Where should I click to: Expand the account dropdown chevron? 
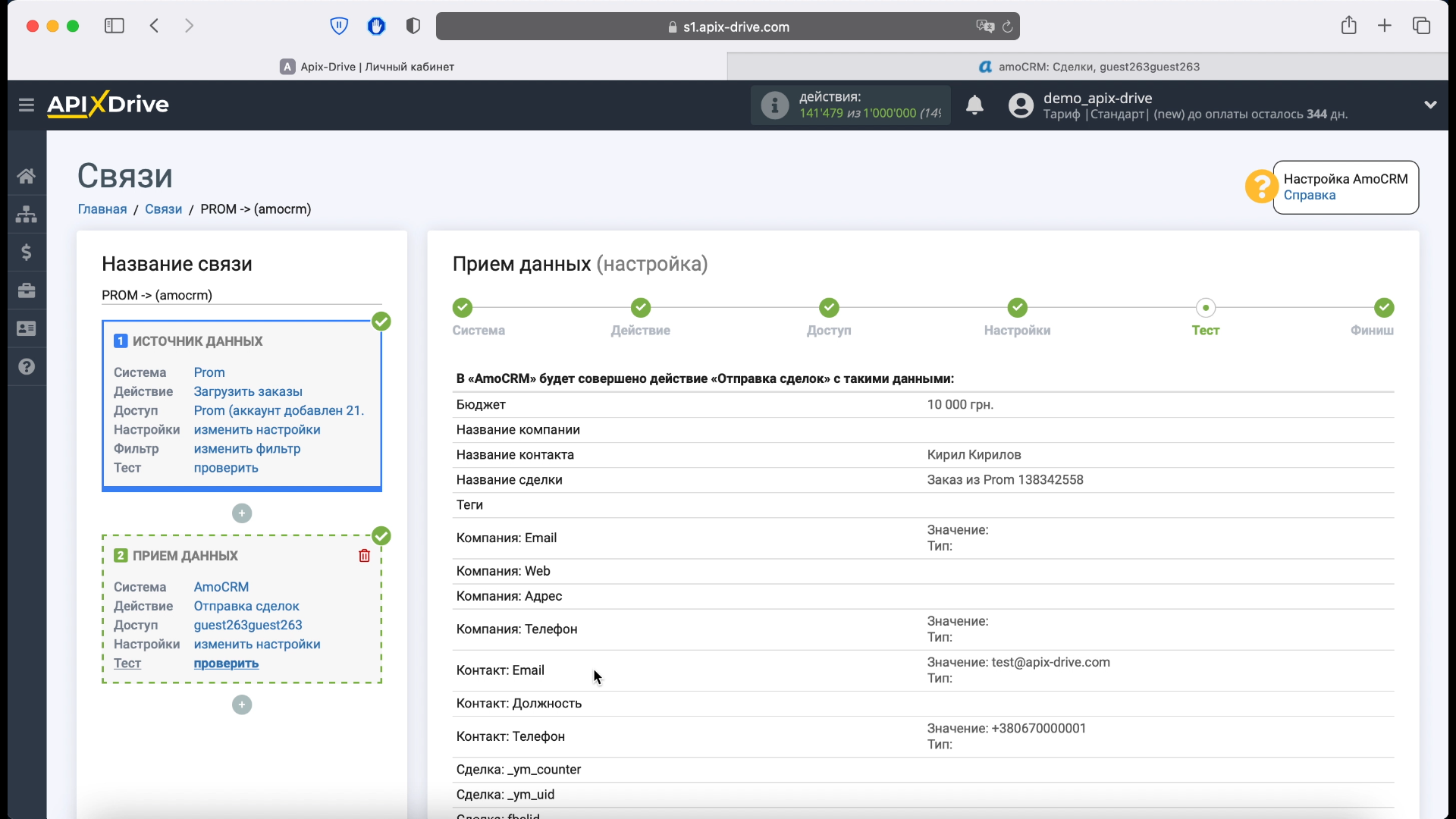coord(1430,105)
